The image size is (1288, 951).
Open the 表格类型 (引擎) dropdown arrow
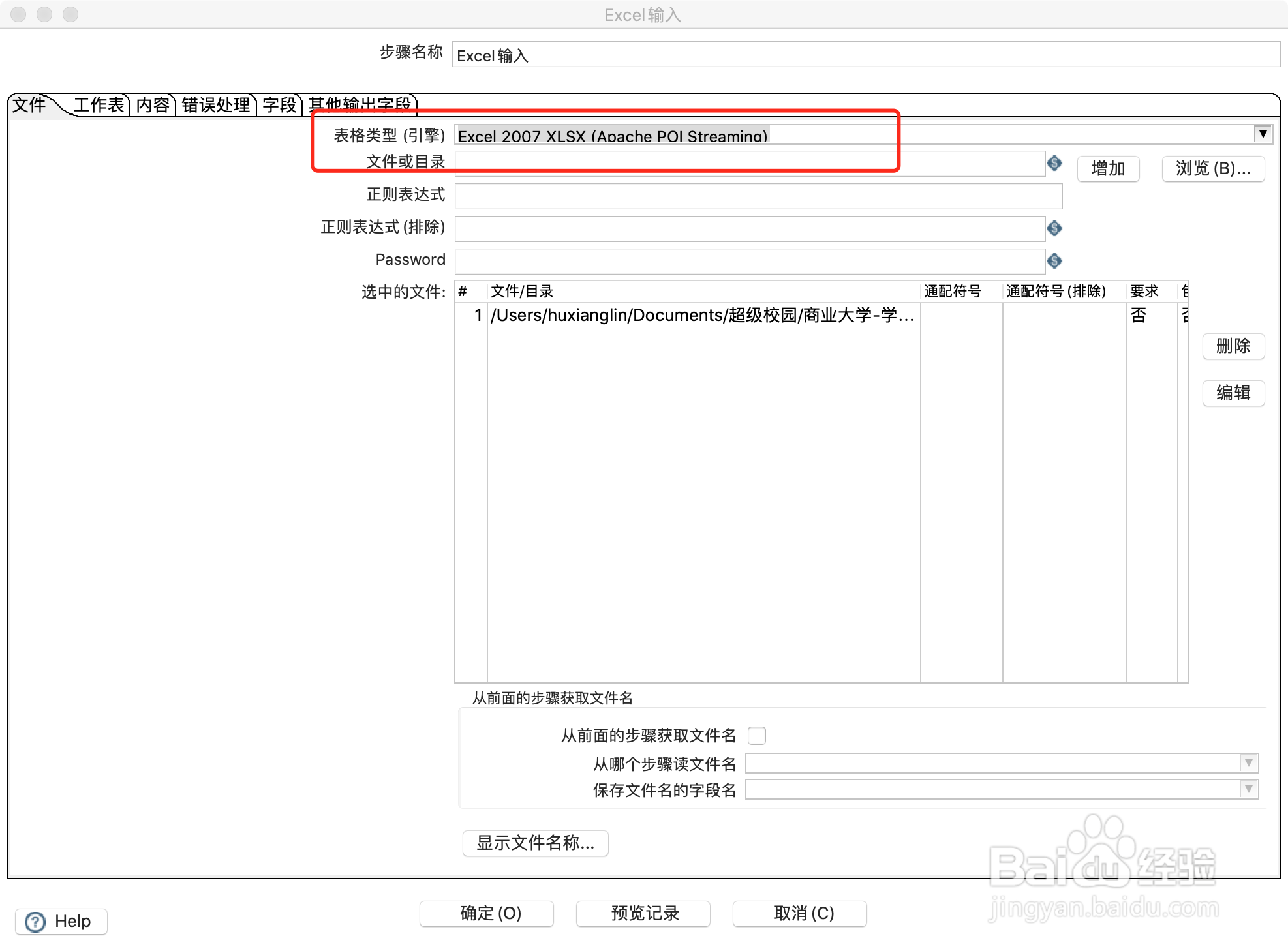click(x=1263, y=134)
